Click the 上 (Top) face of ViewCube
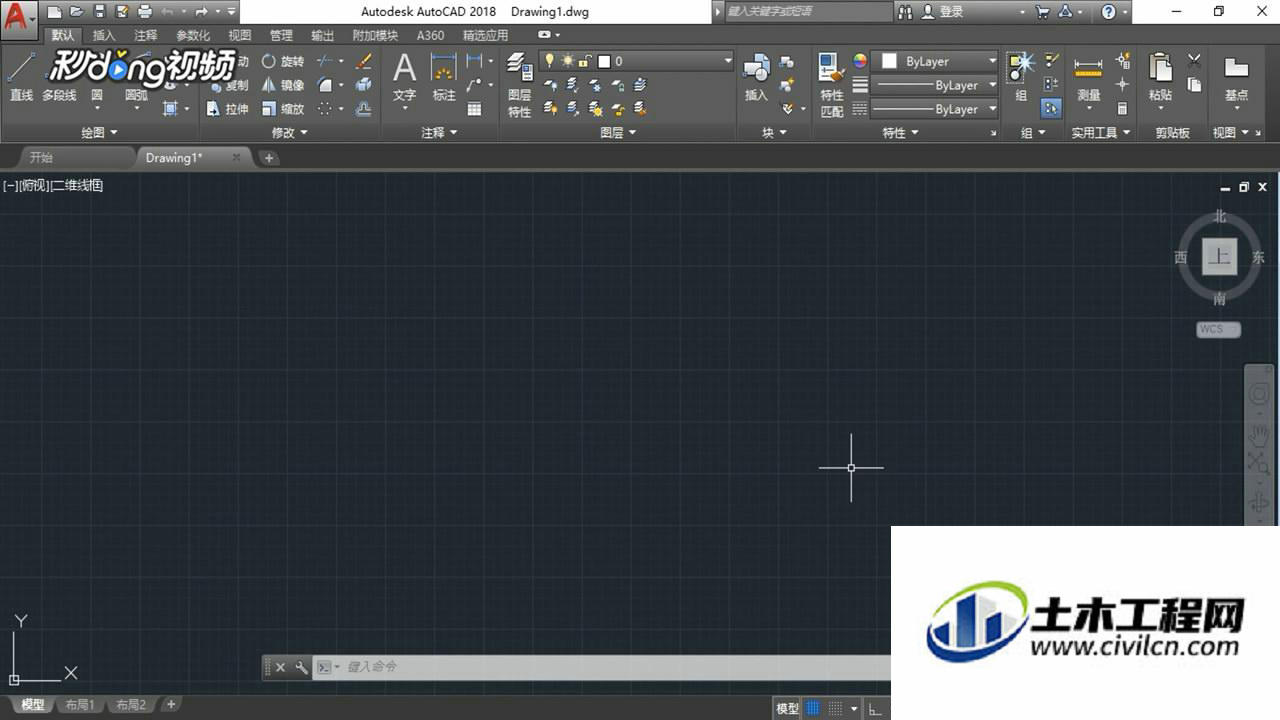Image resolution: width=1280 pixels, height=720 pixels. click(1219, 256)
